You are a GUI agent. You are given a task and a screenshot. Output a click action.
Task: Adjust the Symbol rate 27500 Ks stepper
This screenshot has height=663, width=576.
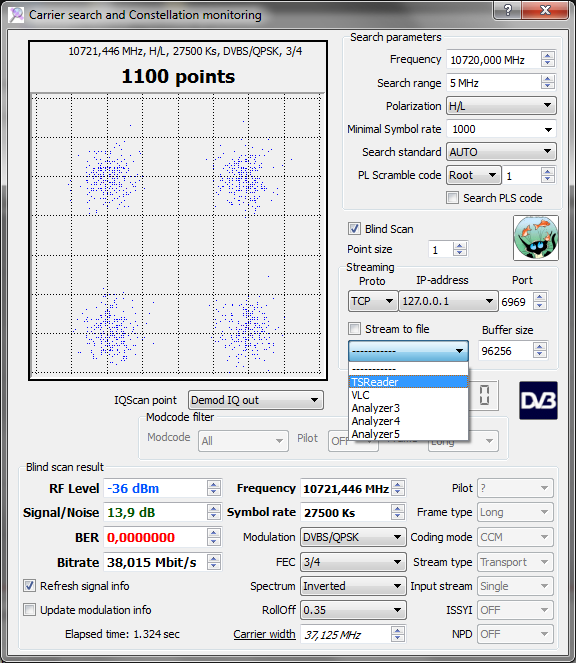(x=398, y=512)
